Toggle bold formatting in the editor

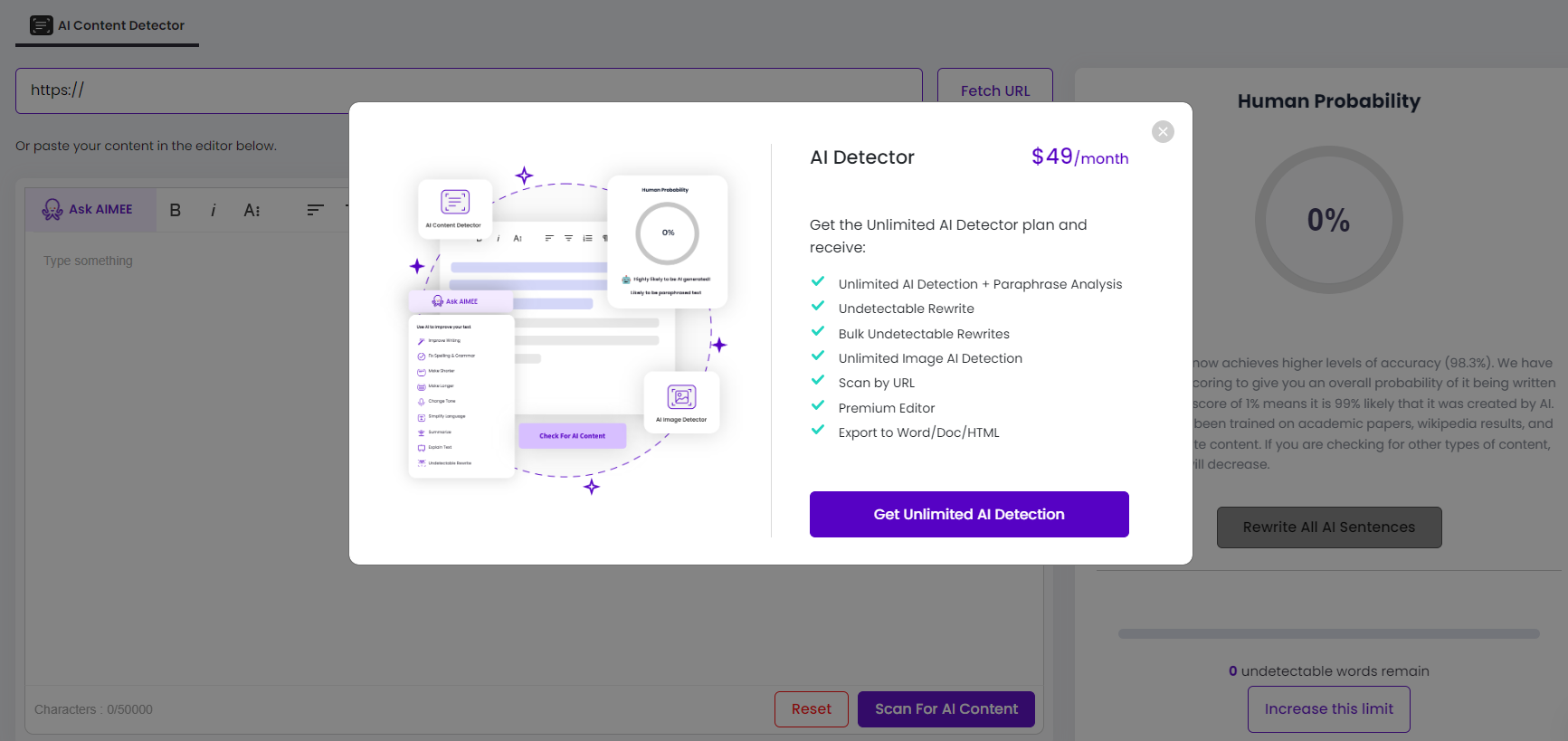pos(176,210)
